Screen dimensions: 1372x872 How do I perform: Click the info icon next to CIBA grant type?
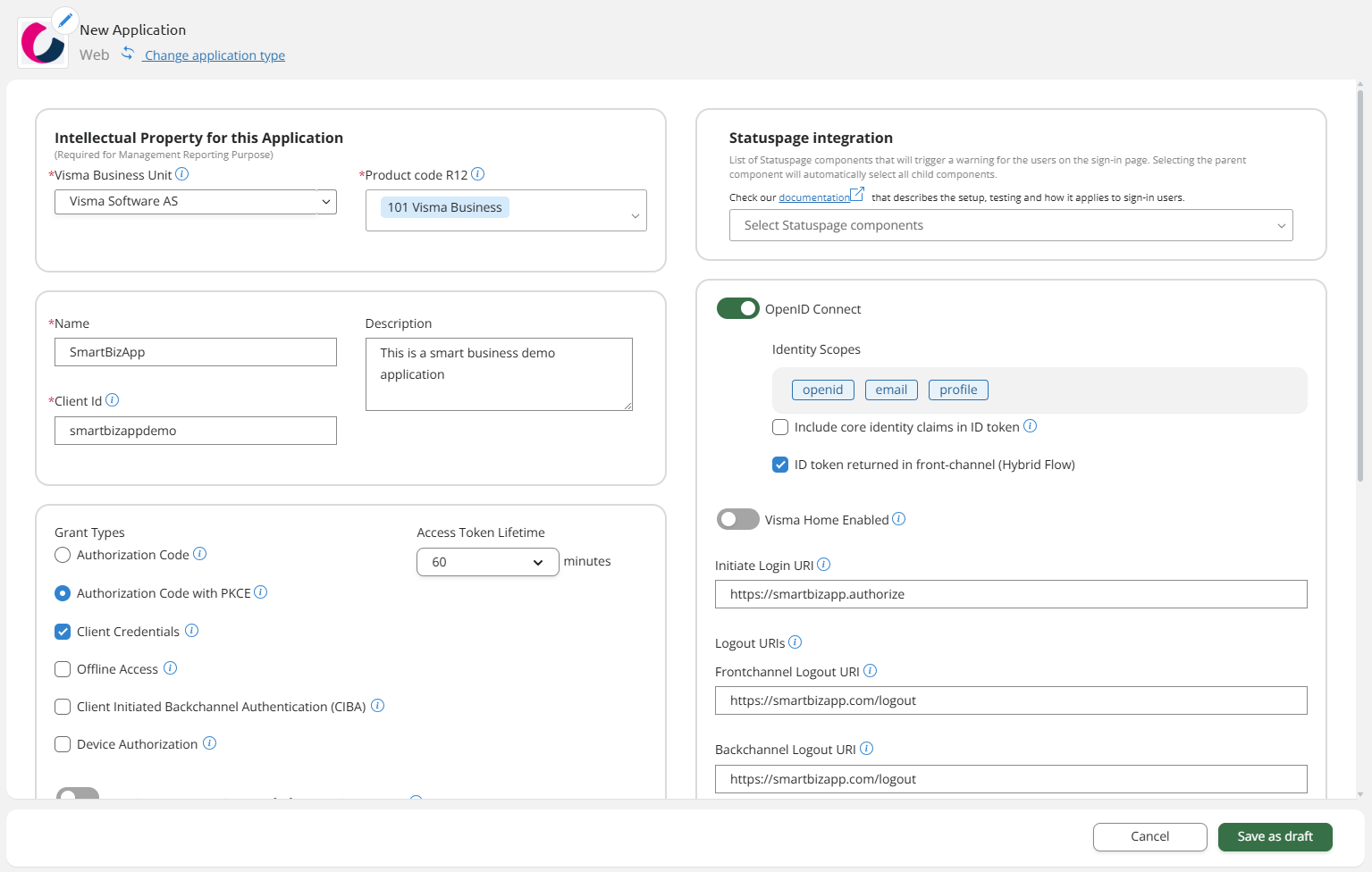(377, 706)
